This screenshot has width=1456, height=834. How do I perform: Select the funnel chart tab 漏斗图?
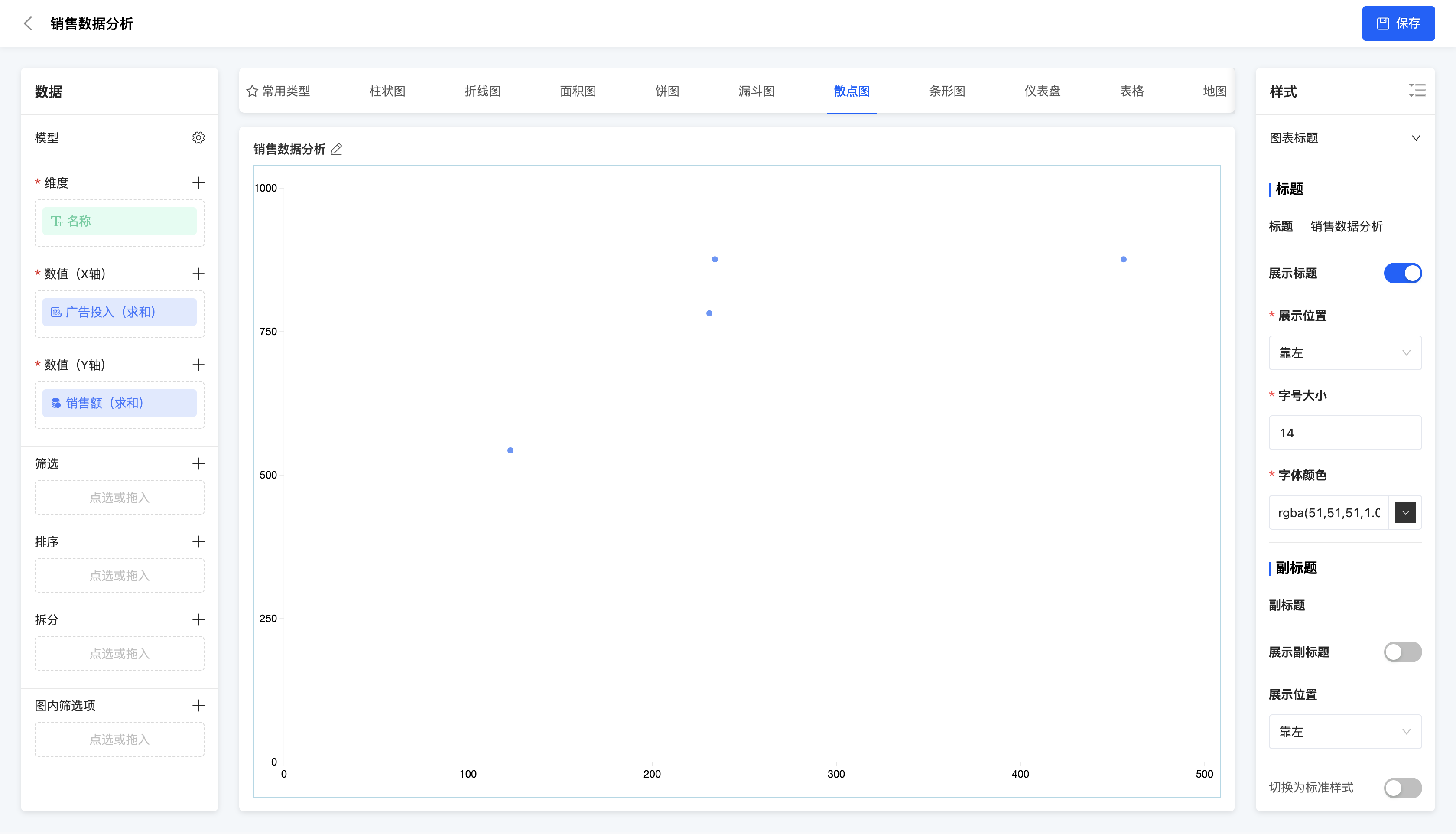coord(756,91)
